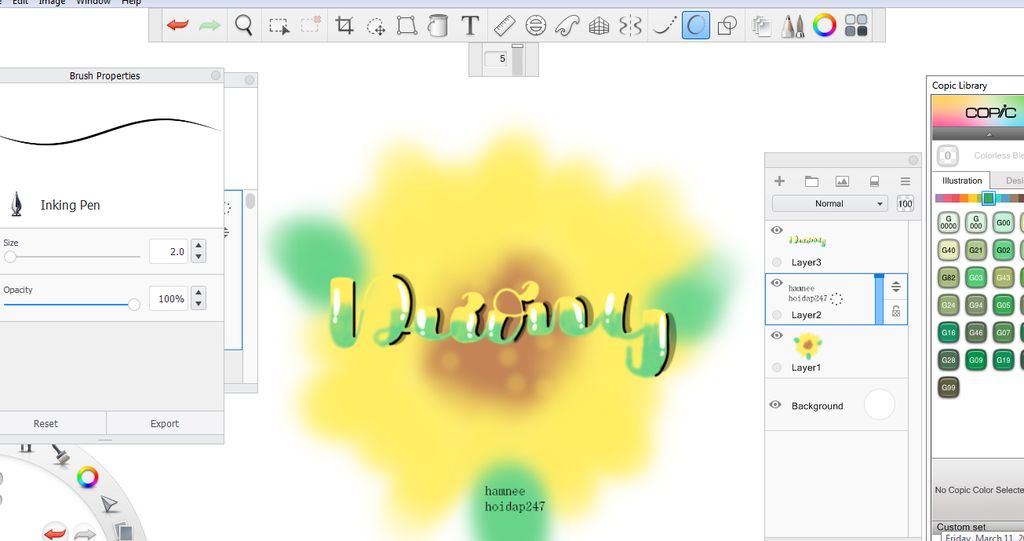The width and height of the screenshot is (1024, 541).
Task: Click the lagoon undo arrow
Action: pyautogui.click(x=56, y=533)
